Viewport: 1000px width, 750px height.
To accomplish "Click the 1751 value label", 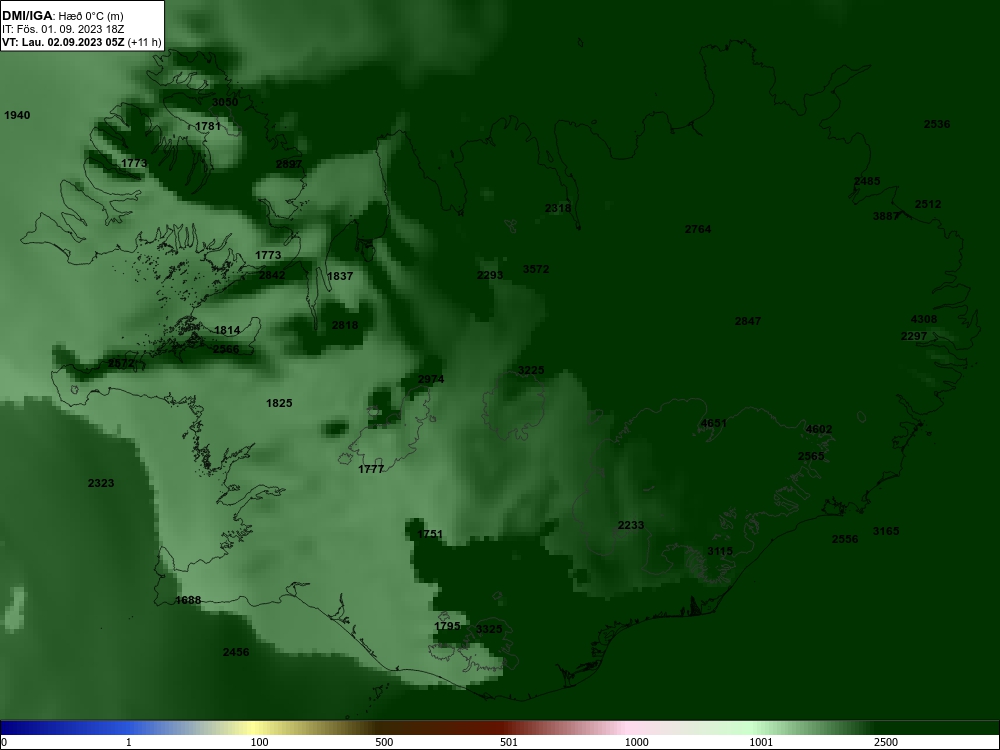I will [430, 534].
